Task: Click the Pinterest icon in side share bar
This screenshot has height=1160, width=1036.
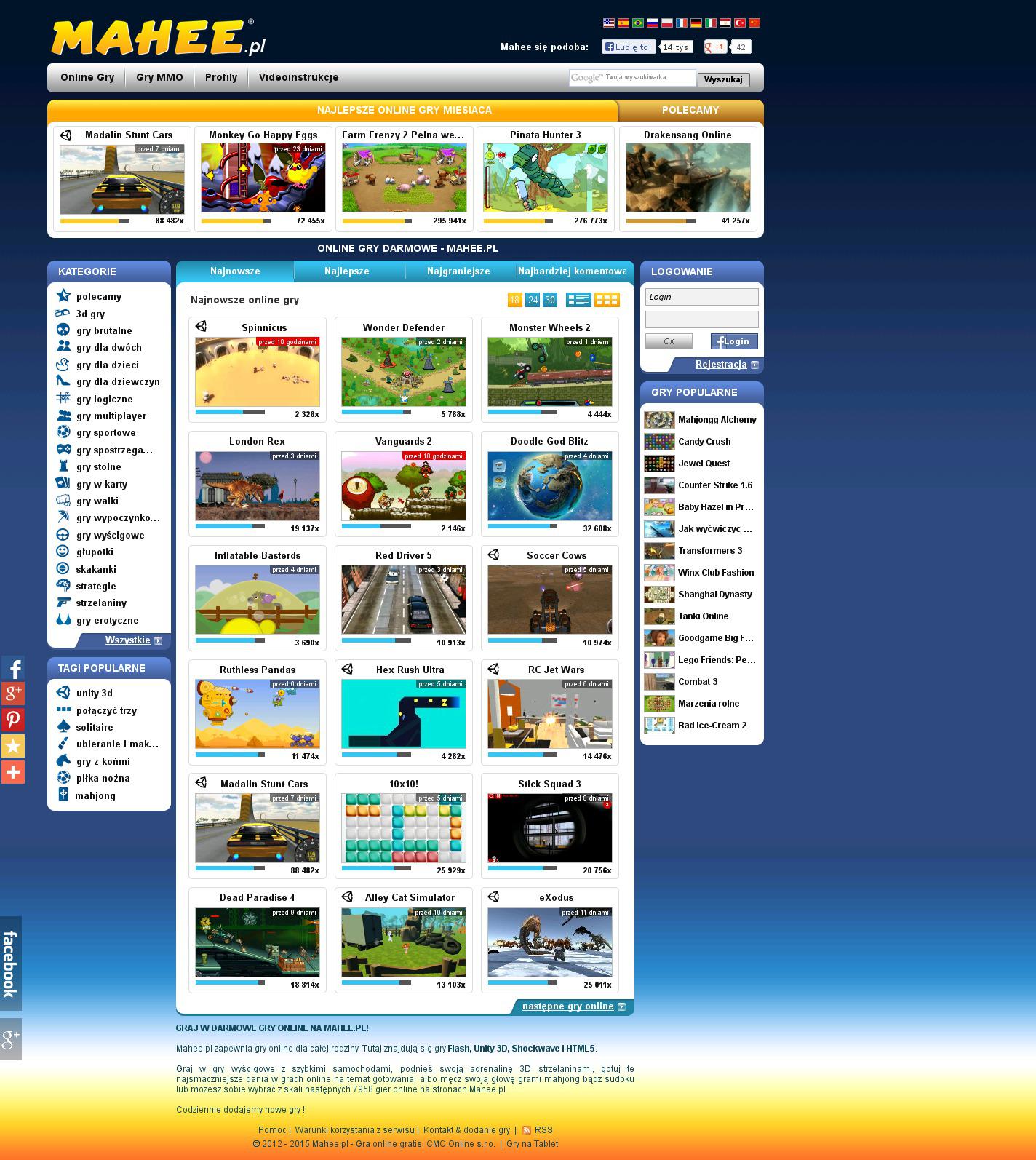Action: point(12,720)
